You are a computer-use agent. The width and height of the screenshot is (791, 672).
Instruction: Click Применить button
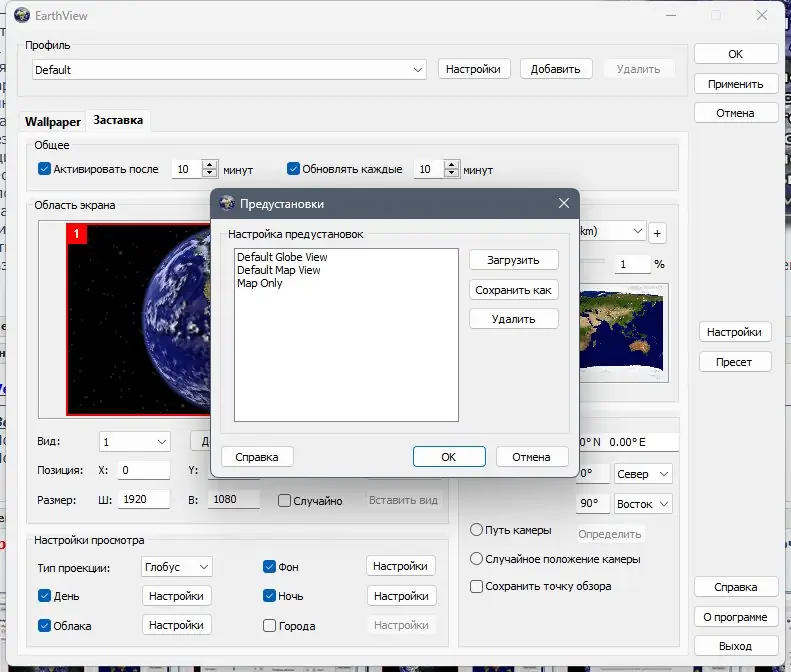(736, 84)
